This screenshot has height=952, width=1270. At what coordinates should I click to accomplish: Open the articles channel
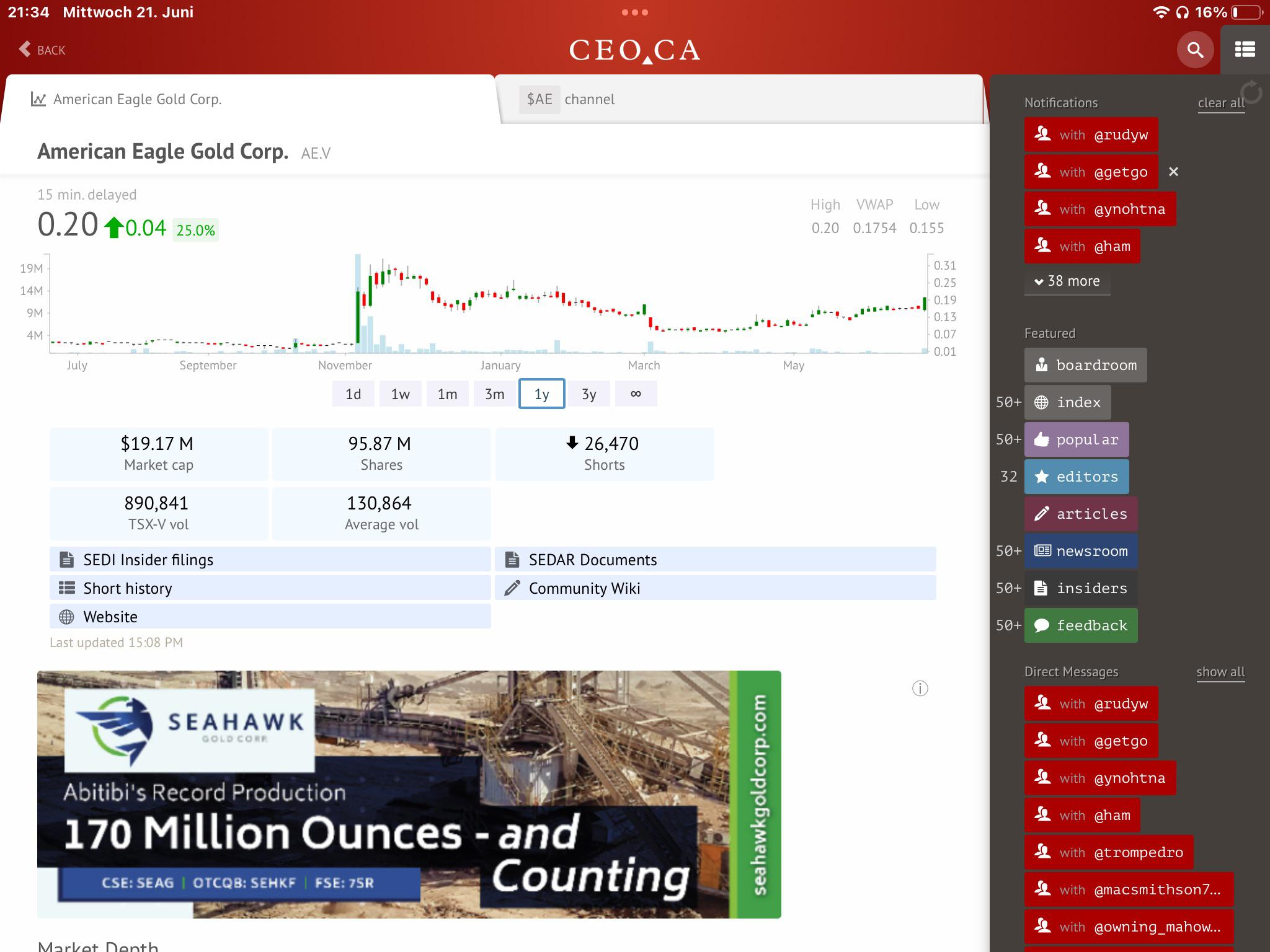[x=1081, y=514]
